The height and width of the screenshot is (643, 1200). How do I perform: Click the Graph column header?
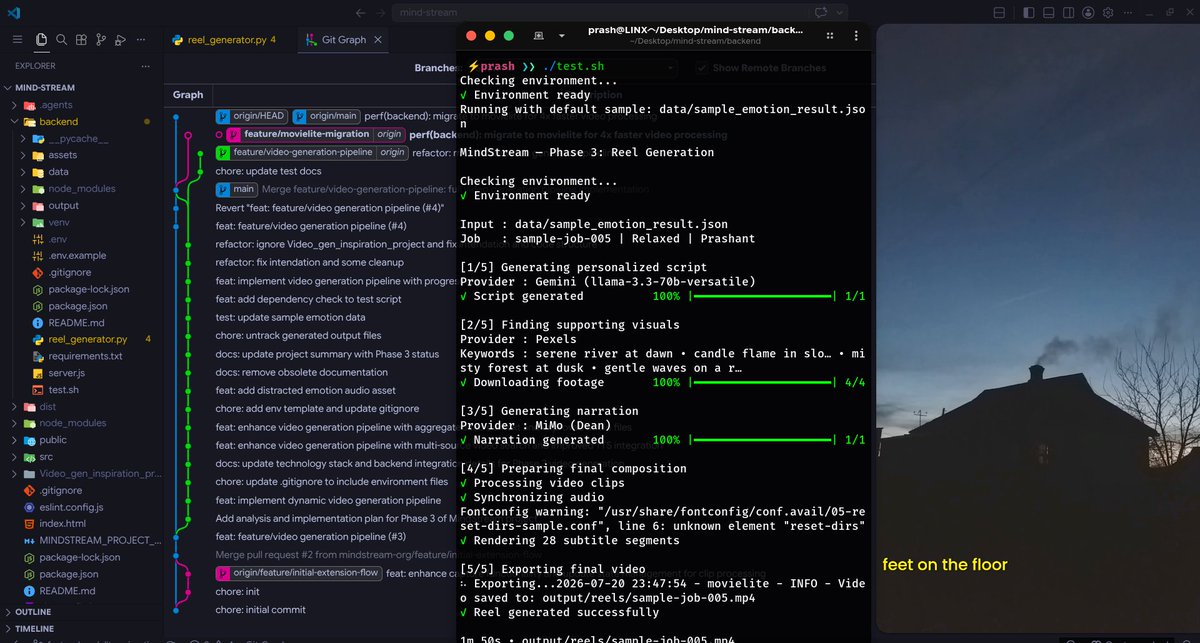coord(188,95)
